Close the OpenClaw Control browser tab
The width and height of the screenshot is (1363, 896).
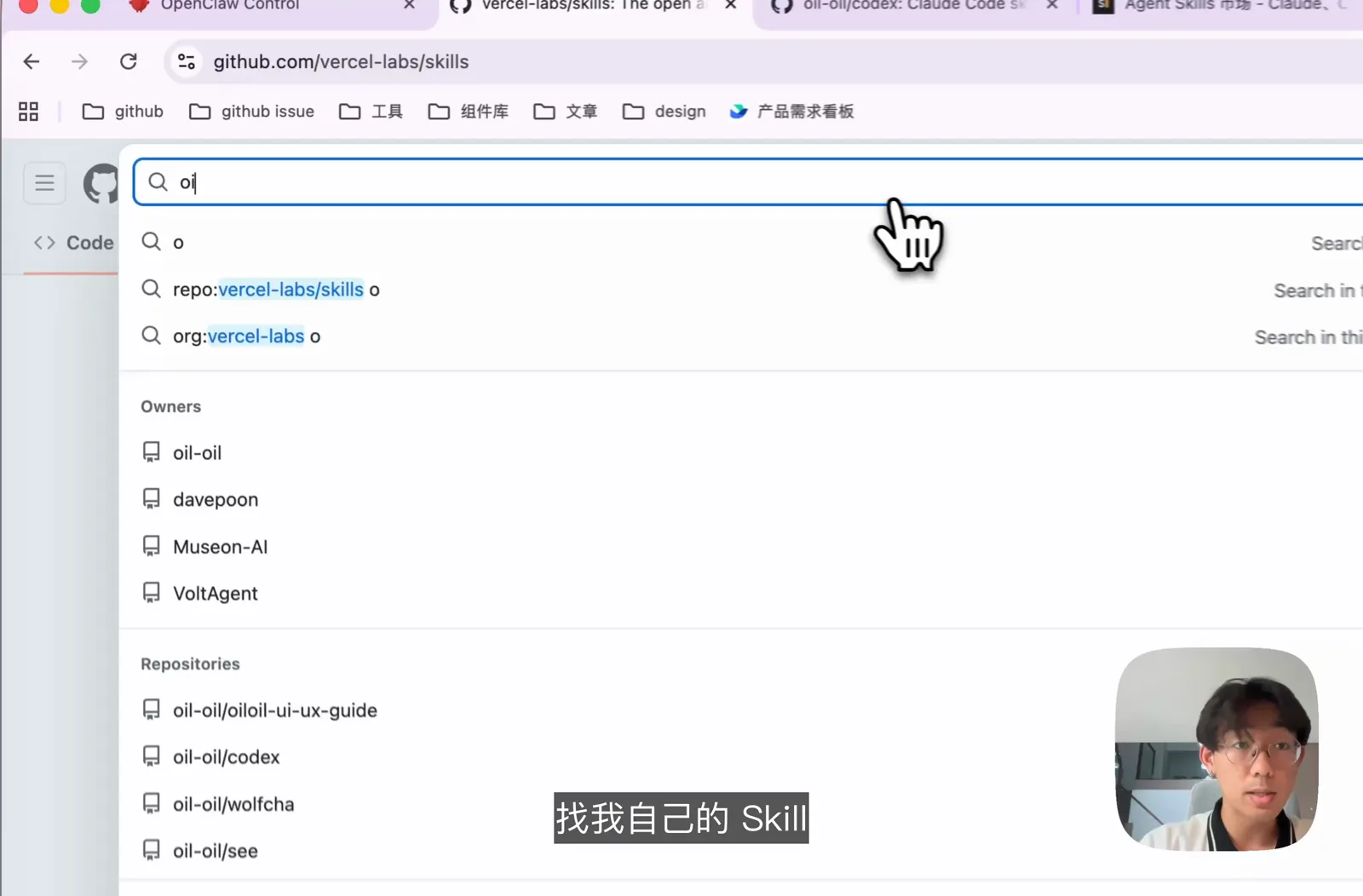click(410, 5)
